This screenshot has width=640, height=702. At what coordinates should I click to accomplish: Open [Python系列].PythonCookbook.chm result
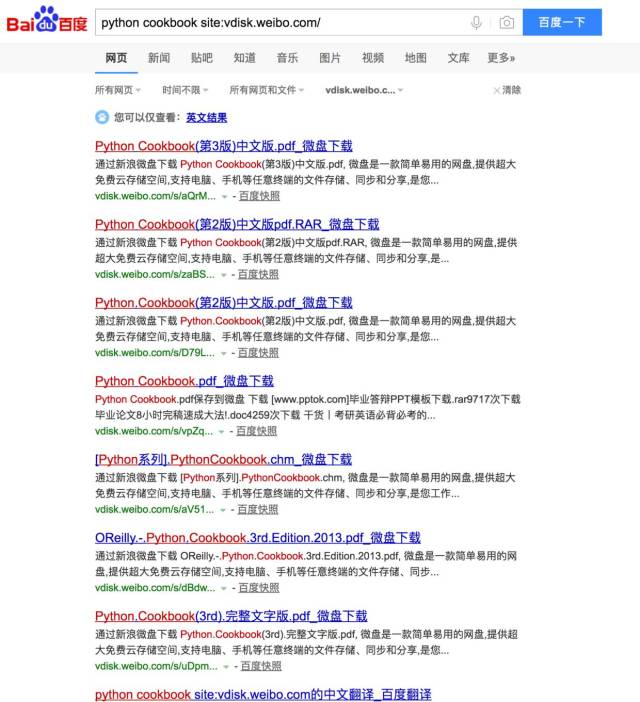tap(223, 459)
